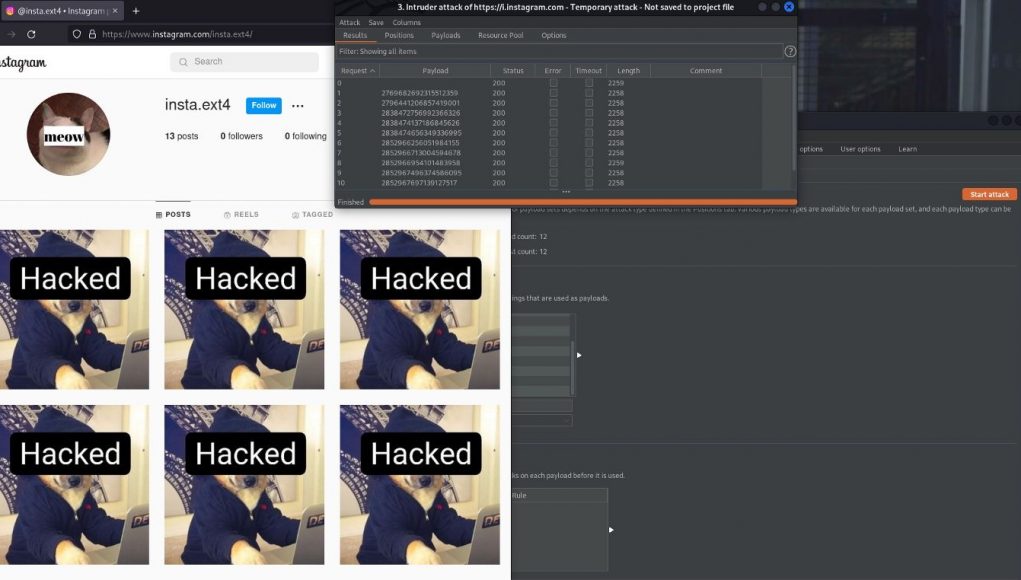Click the payload list side arrow in Burp
1021x580 pixels.
(x=579, y=355)
